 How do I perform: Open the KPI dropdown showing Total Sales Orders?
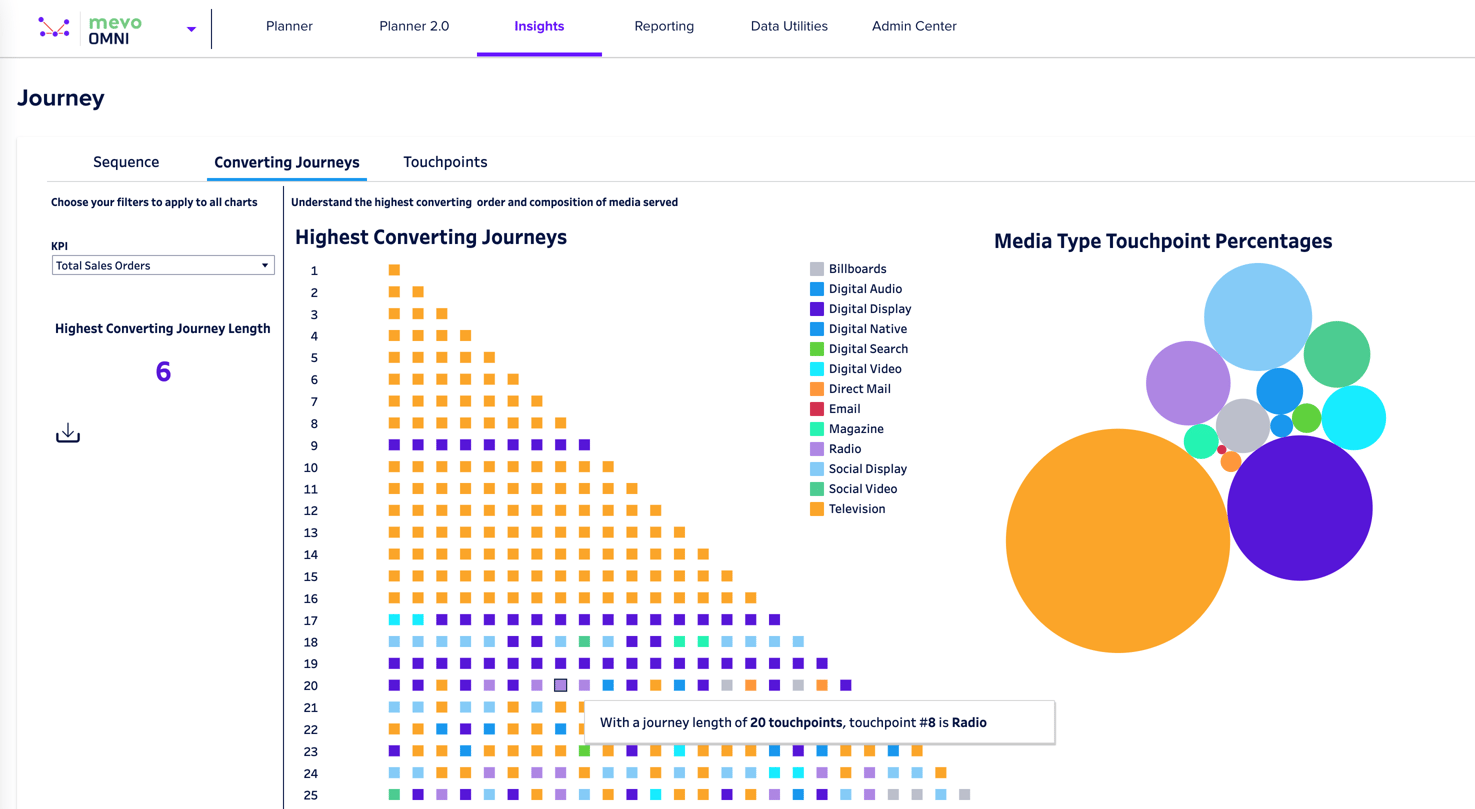click(x=162, y=264)
